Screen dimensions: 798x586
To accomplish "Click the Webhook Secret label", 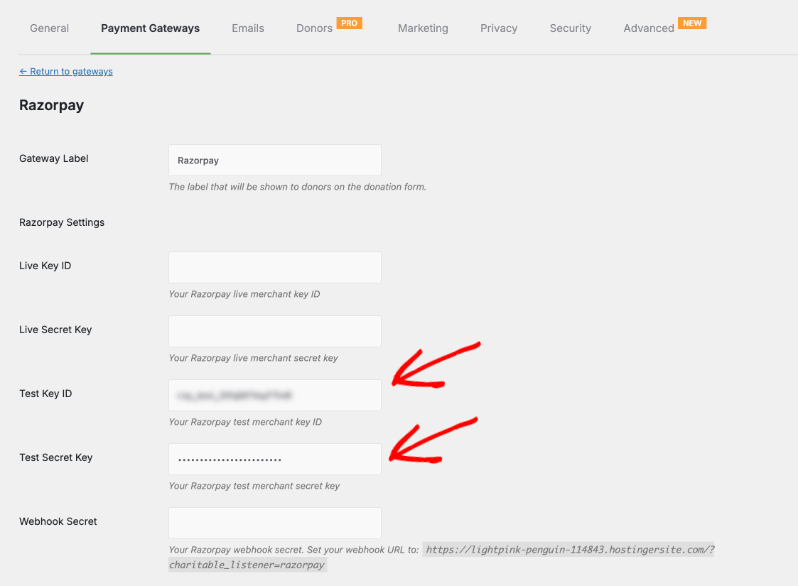I will [x=58, y=521].
